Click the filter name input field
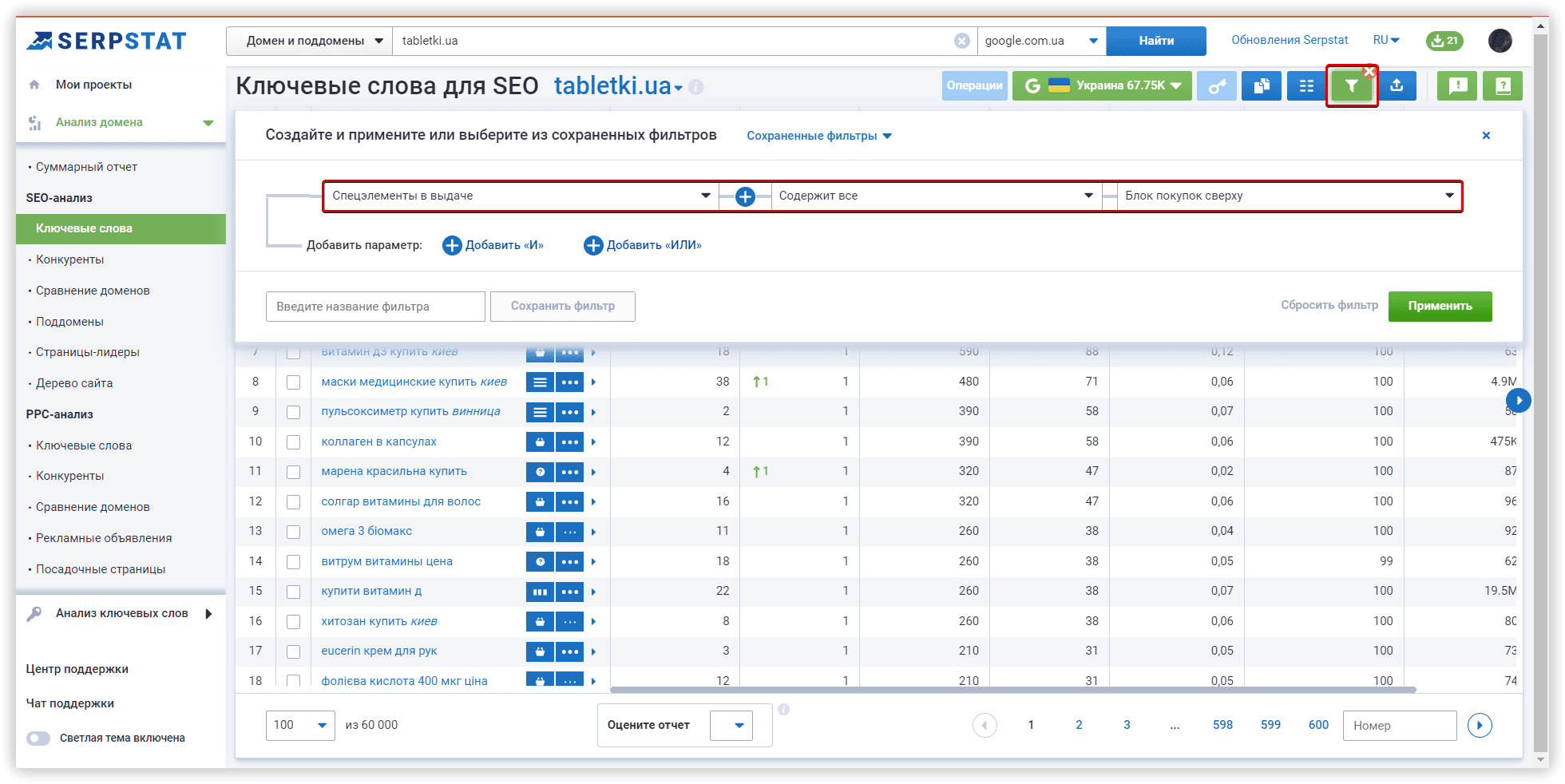 375,307
